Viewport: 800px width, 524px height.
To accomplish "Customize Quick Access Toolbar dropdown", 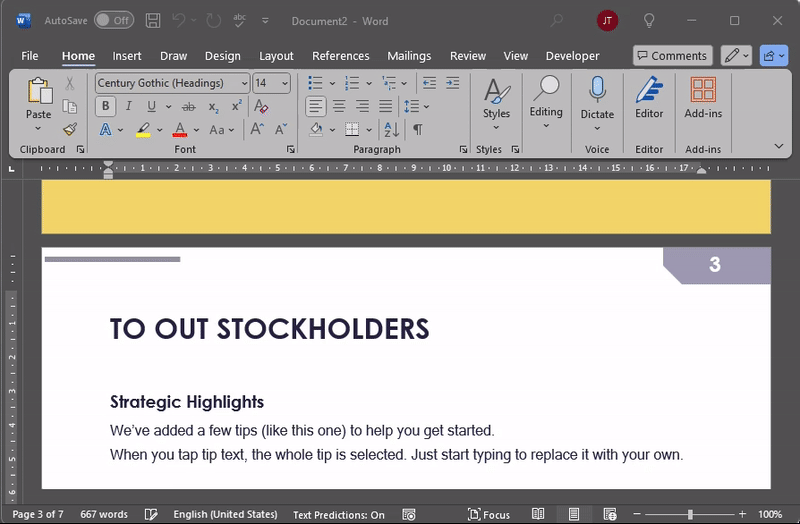I will click(265, 21).
